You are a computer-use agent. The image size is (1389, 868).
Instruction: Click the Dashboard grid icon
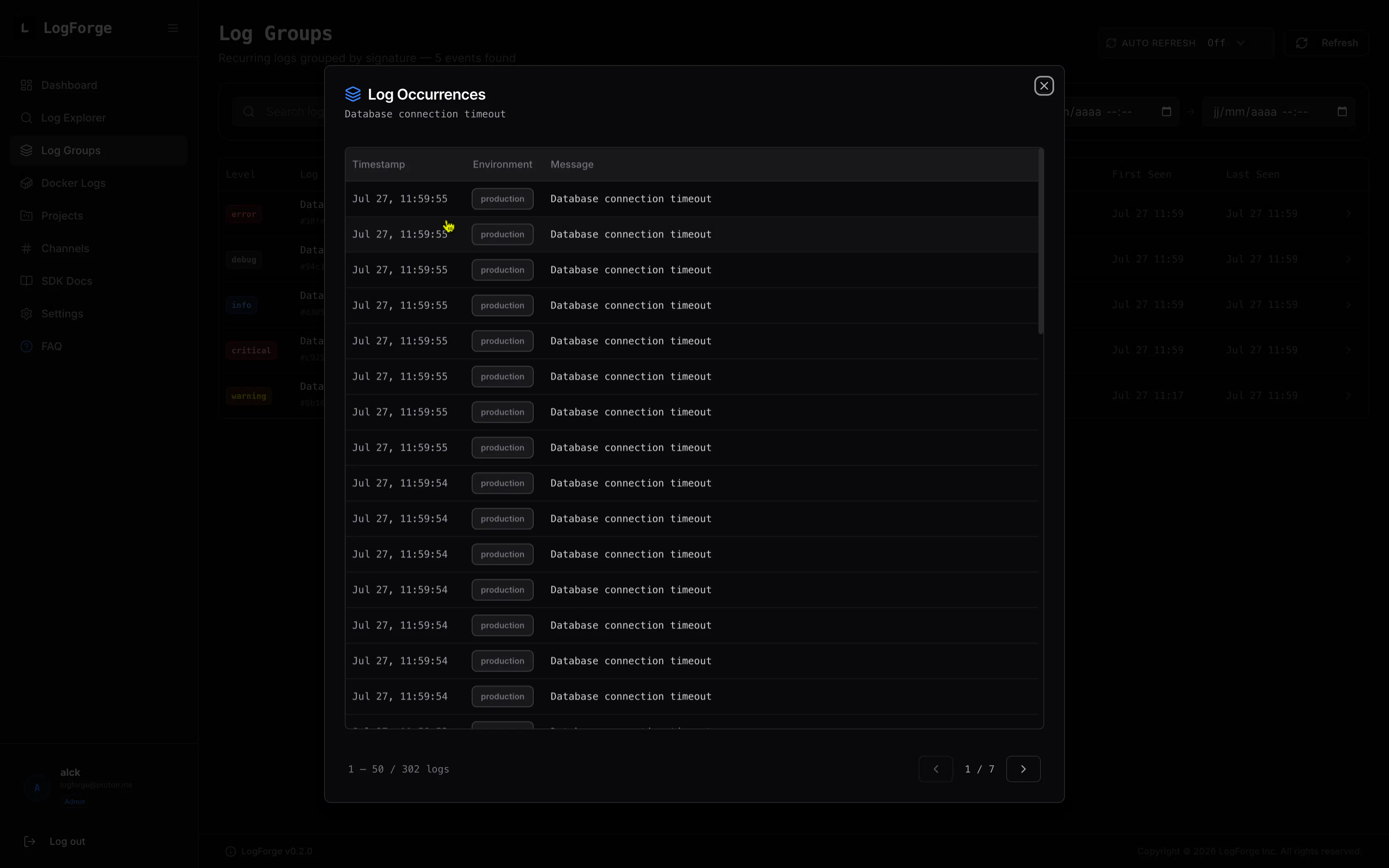26,85
